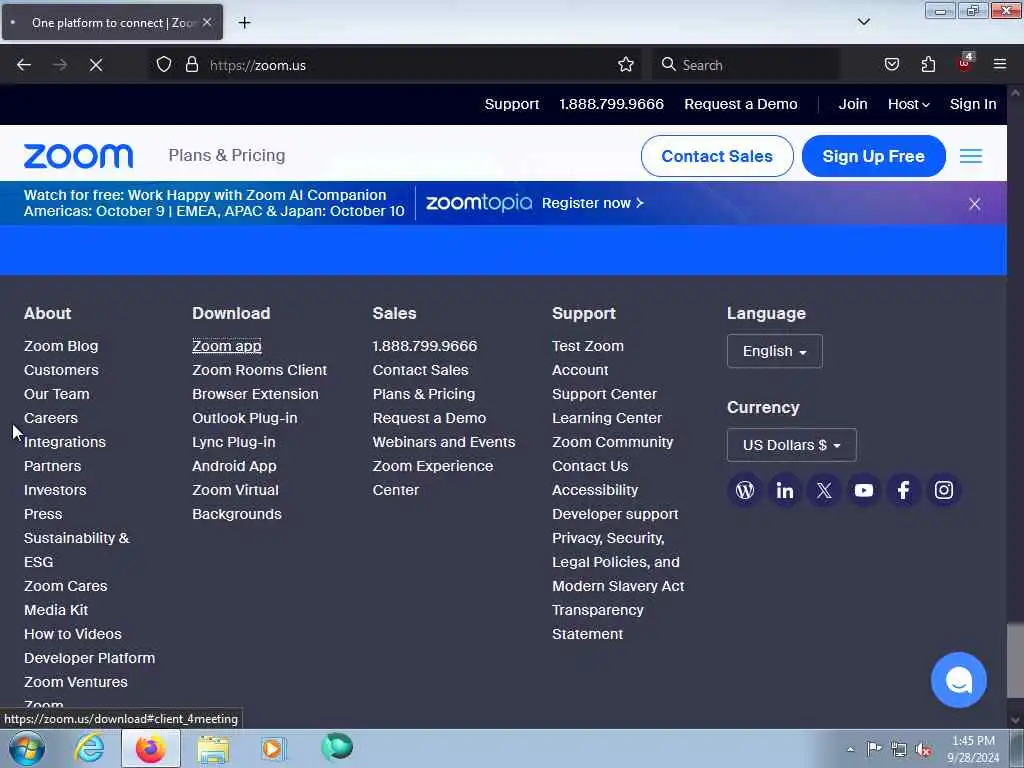Click the page vertical scrollbar thumb

point(1015,661)
